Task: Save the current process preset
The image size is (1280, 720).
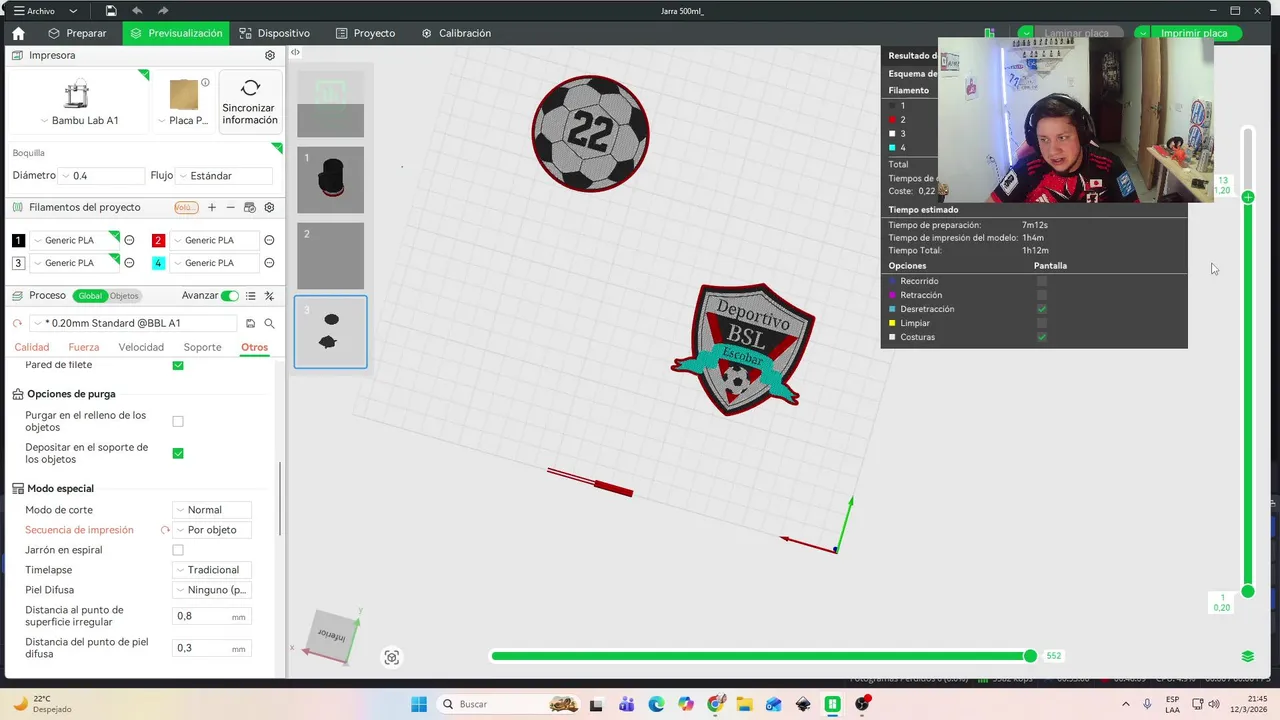Action: point(250,323)
